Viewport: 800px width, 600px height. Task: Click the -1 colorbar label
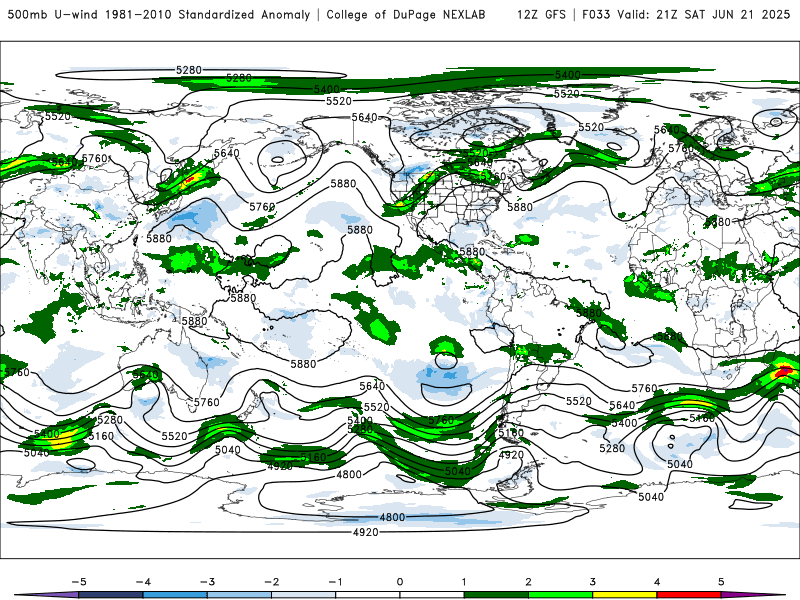pos(335,582)
